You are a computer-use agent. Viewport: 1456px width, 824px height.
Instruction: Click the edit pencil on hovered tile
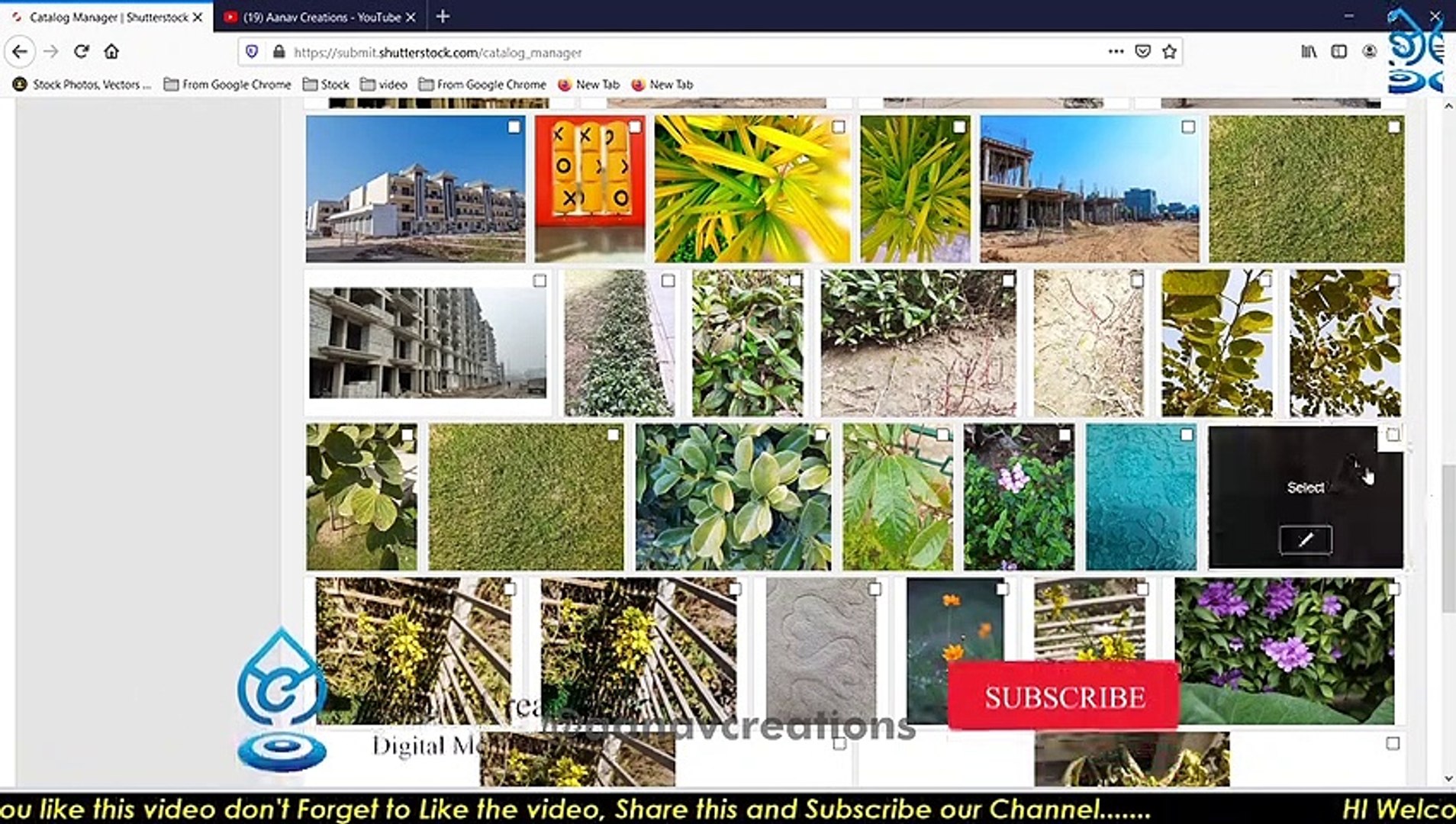(1306, 539)
